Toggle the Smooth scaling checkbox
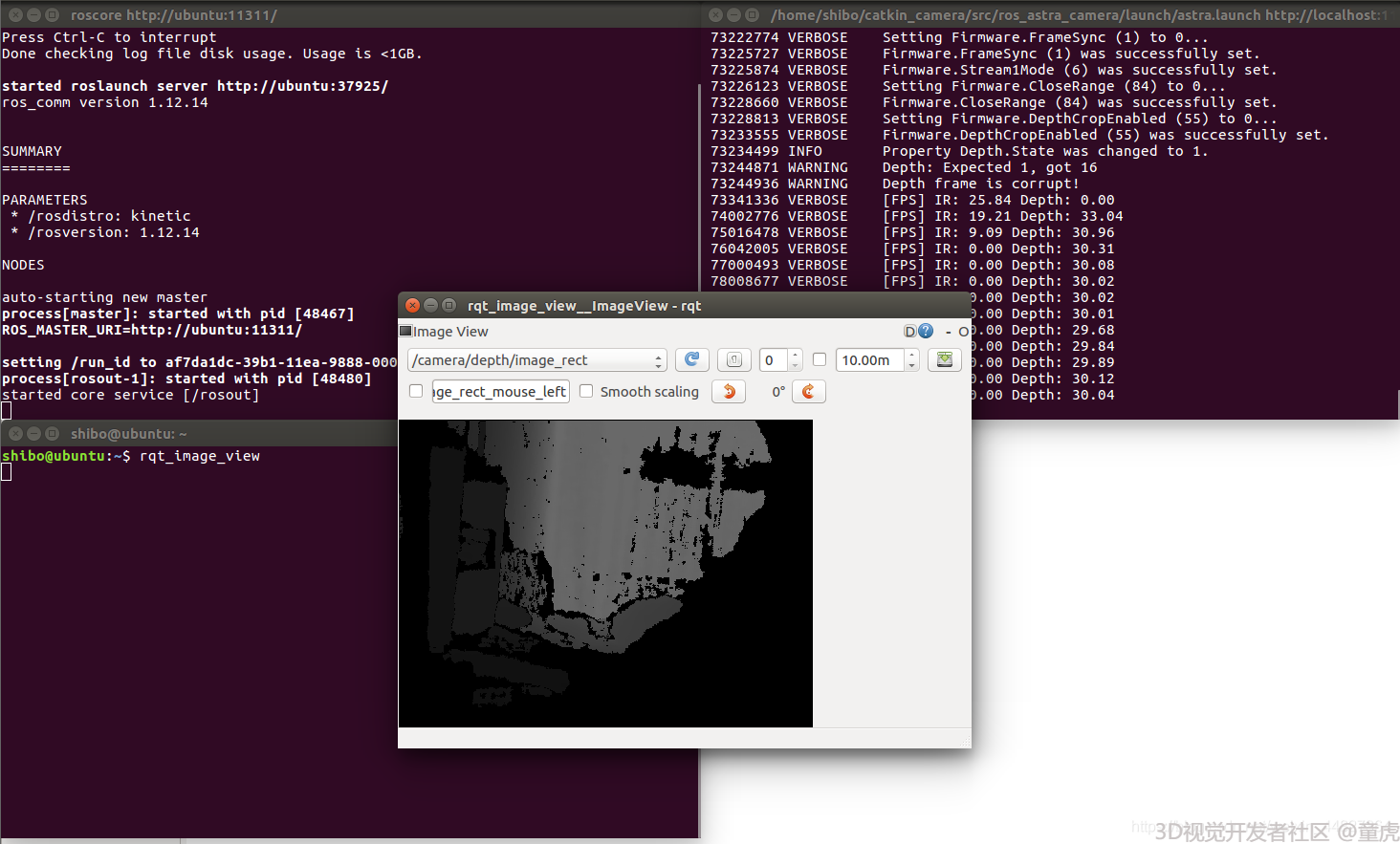The image size is (1400, 844). [586, 391]
